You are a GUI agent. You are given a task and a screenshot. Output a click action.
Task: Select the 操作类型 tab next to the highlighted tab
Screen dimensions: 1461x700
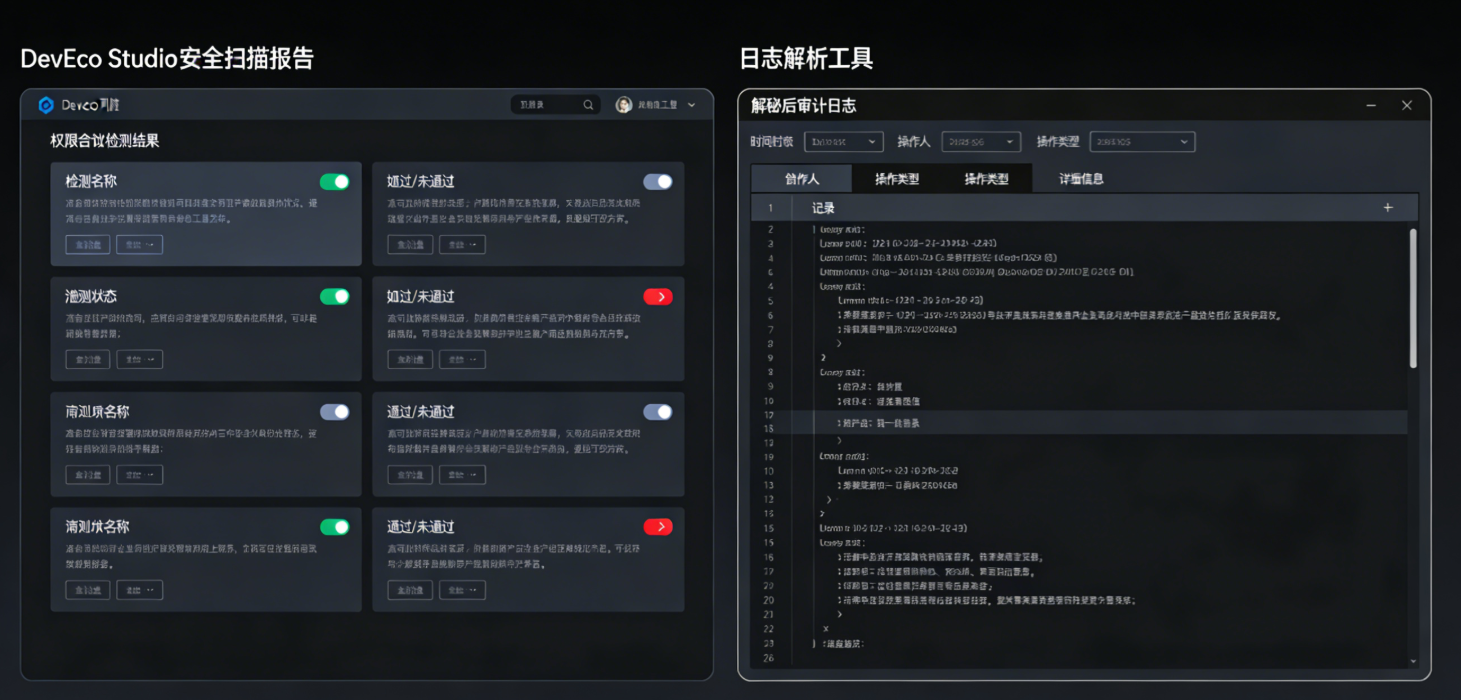[x=897, y=179]
